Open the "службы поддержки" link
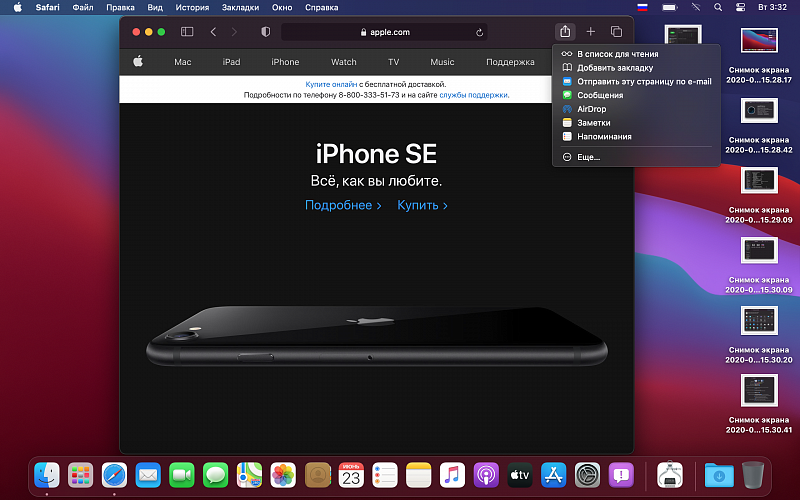 pos(473,95)
